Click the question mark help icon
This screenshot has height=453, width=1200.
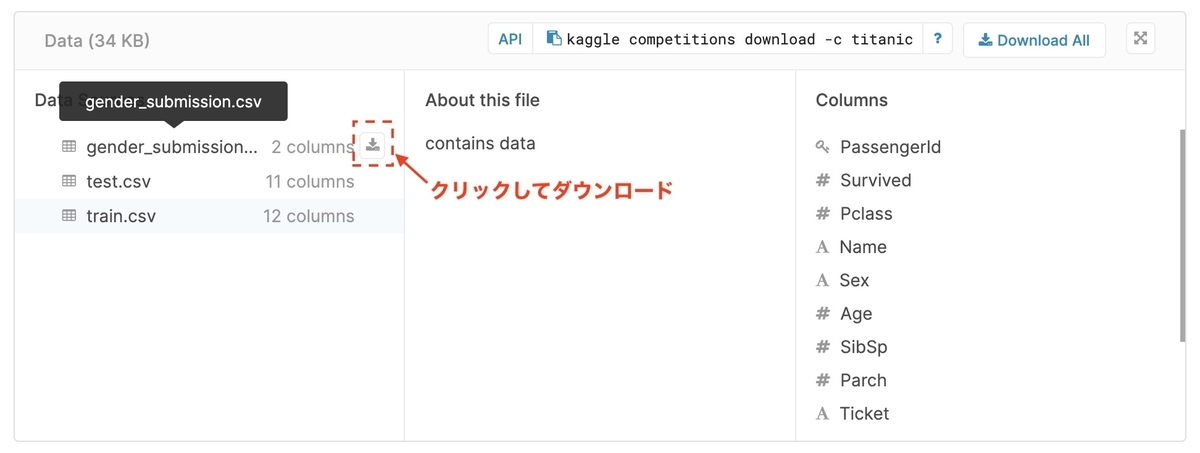[x=937, y=40]
